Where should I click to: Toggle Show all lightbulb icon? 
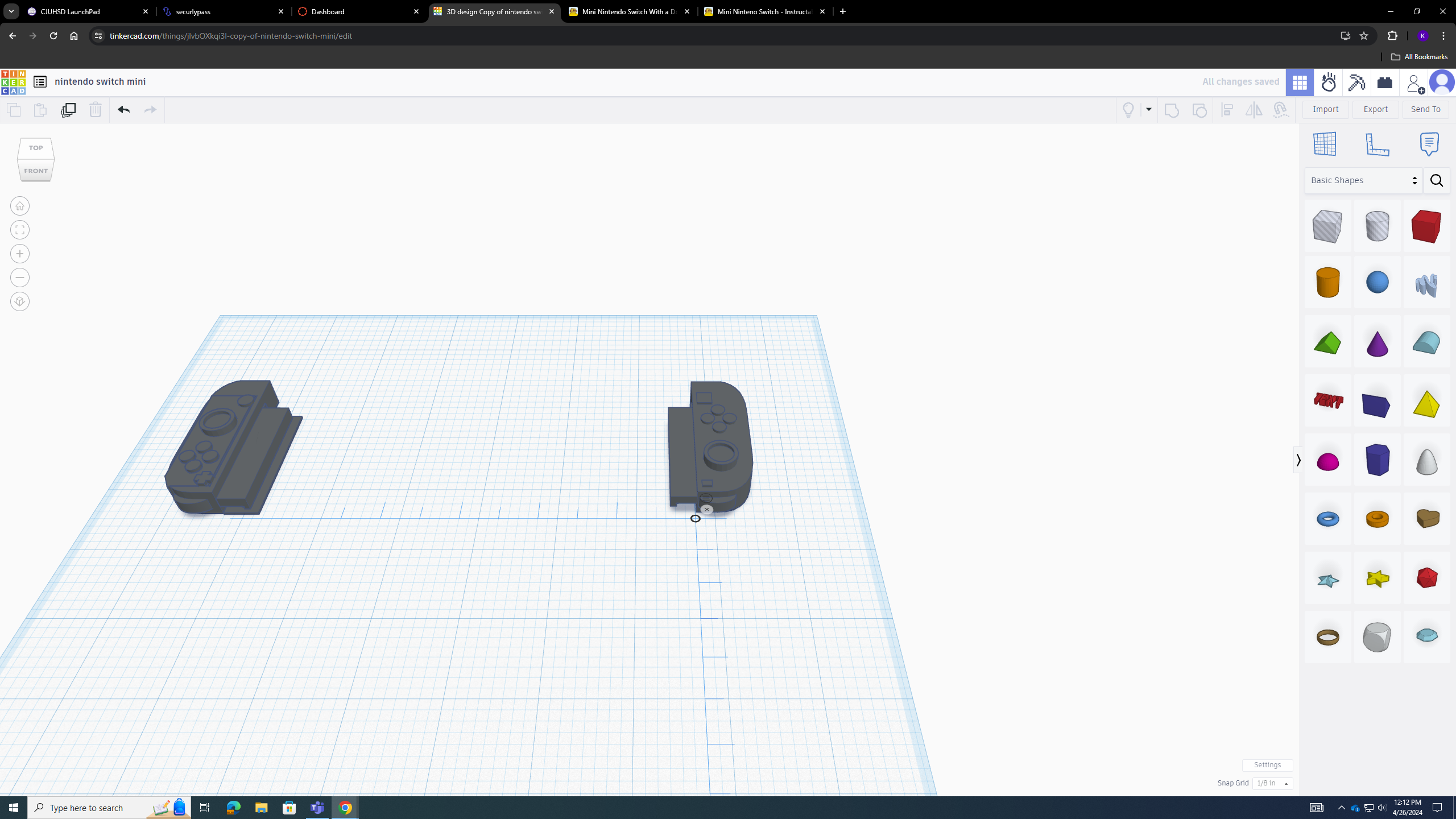(1128, 110)
